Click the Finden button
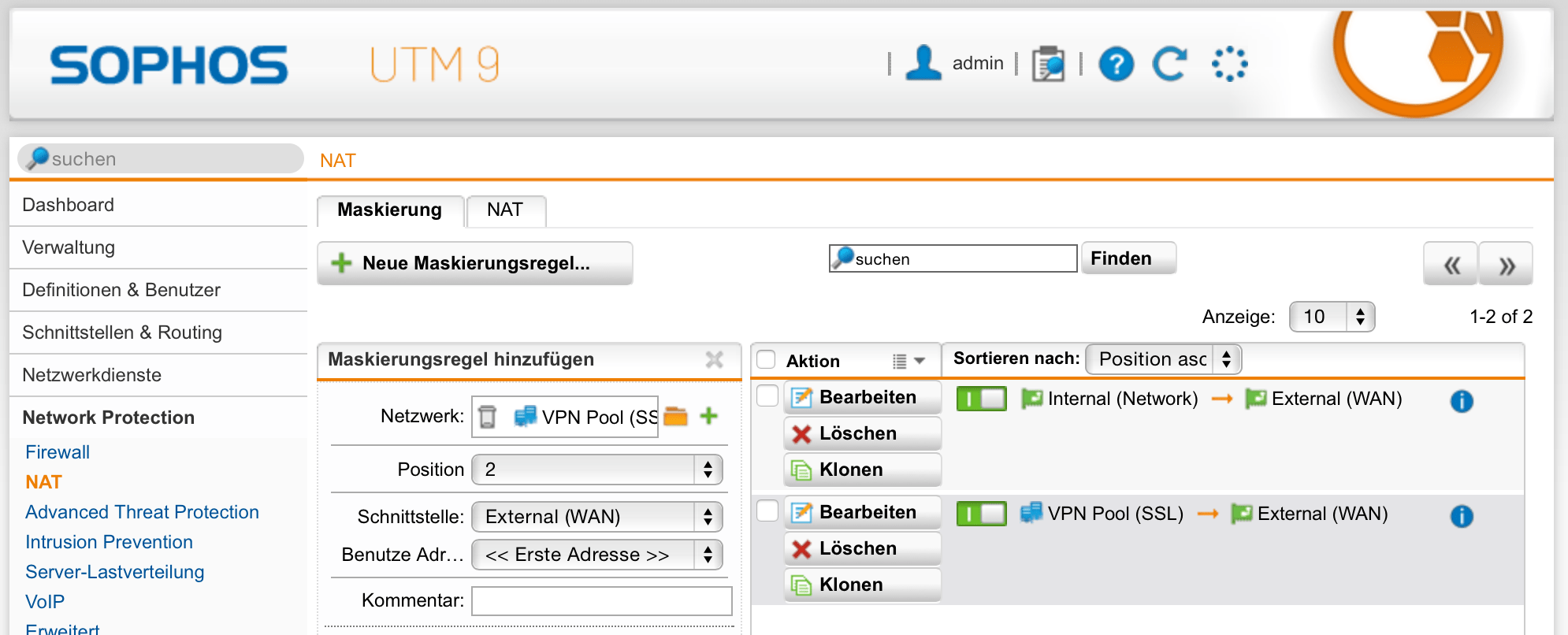1568x635 pixels. 1128,258
